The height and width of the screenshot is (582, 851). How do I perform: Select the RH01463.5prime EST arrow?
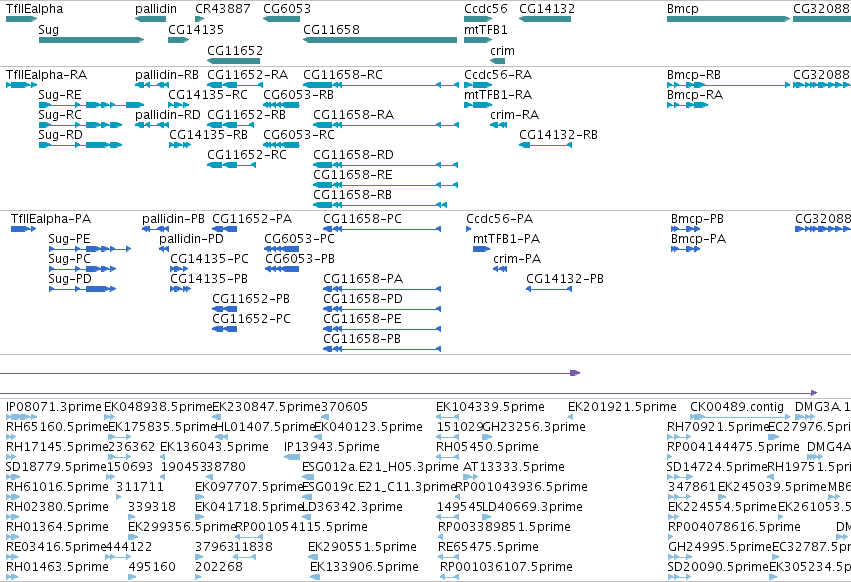point(12,577)
